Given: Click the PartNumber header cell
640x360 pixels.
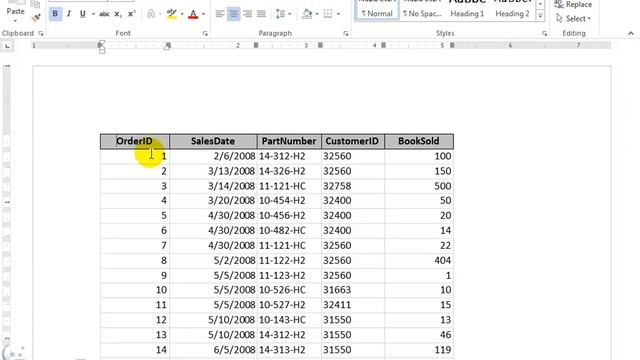Looking at the screenshot, I should click(x=289, y=141).
